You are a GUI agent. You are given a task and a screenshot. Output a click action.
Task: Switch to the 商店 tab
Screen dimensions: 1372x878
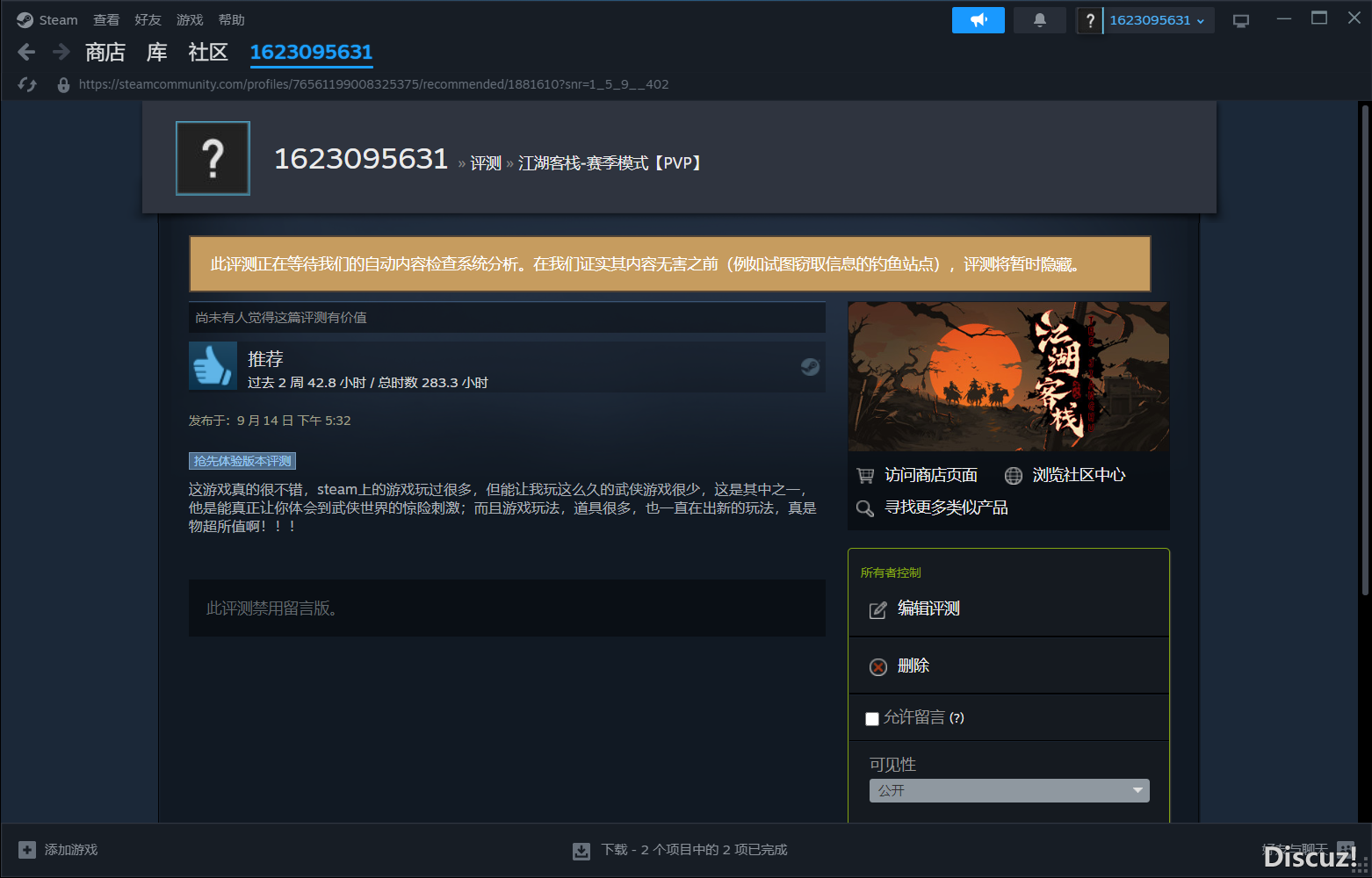[x=105, y=53]
